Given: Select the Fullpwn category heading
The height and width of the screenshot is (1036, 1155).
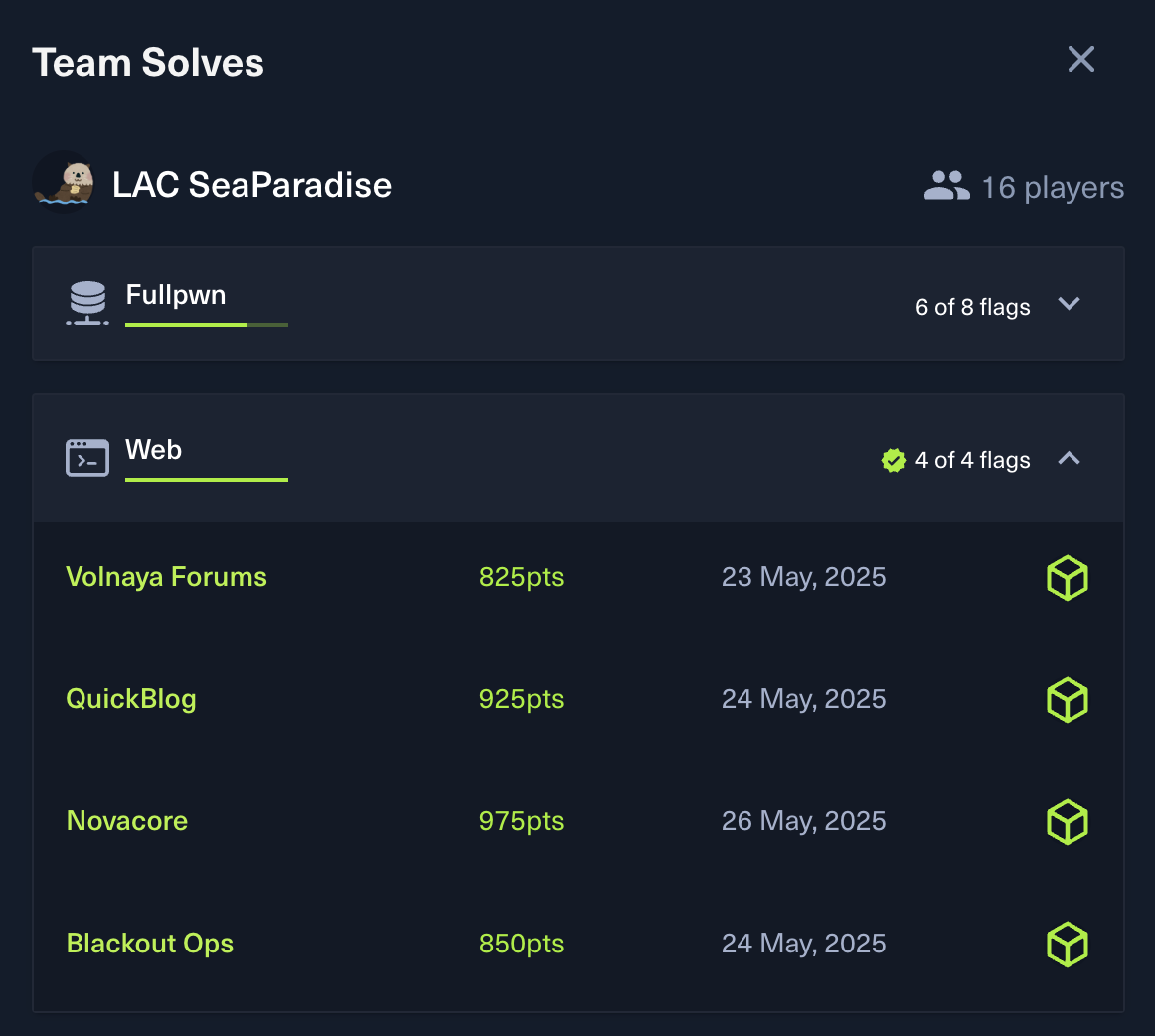Looking at the screenshot, I should (176, 295).
